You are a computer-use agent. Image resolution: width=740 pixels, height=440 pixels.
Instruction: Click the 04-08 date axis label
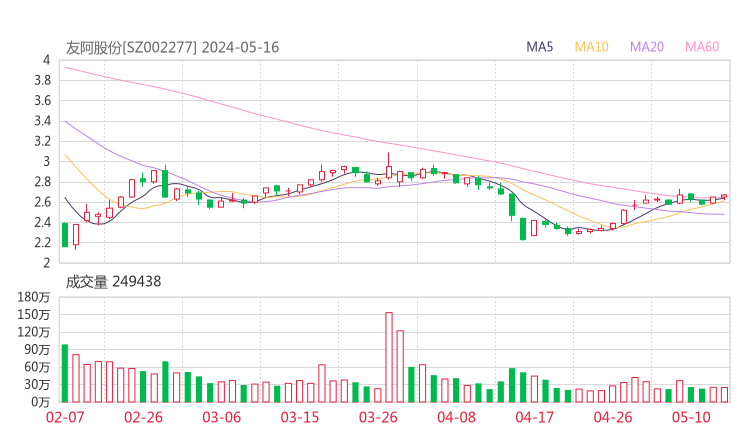456,417
